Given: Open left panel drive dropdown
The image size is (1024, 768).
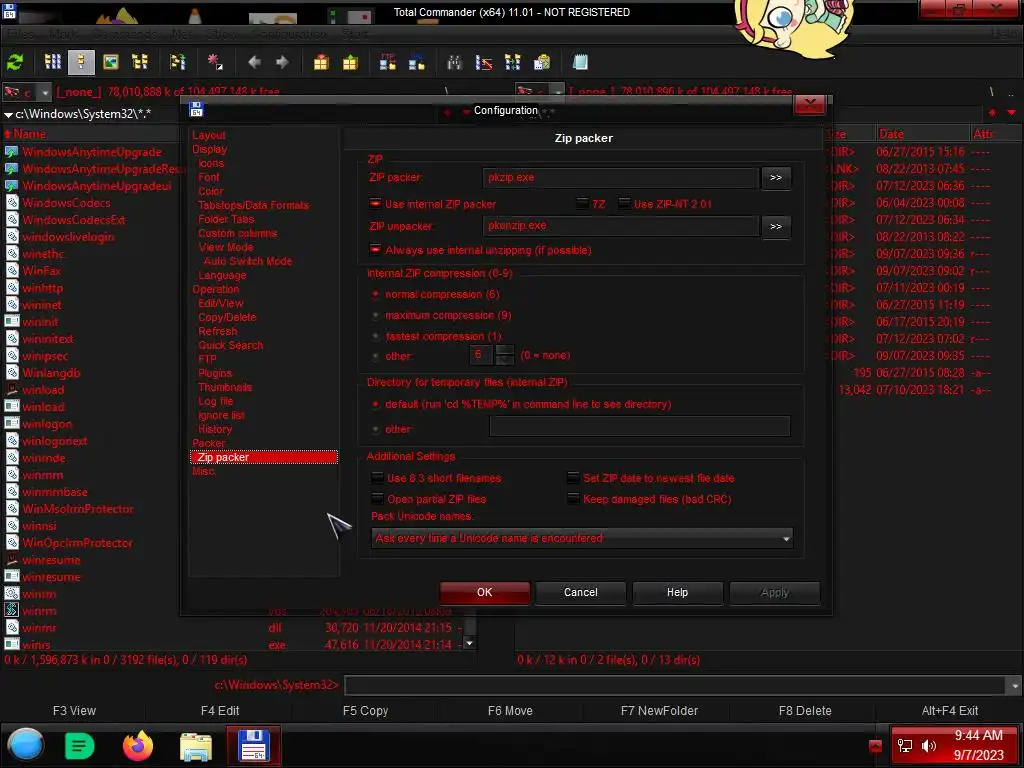Looking at the screenshot, I should [44, 92].
